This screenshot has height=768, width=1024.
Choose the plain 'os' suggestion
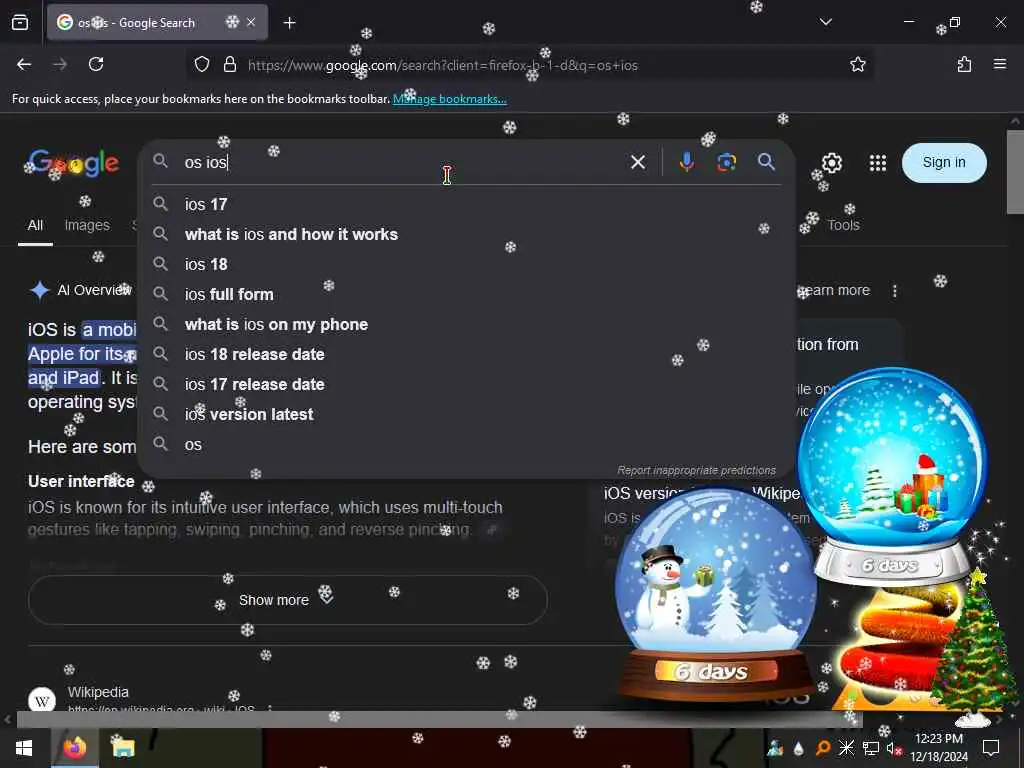[x=466, y=445]
